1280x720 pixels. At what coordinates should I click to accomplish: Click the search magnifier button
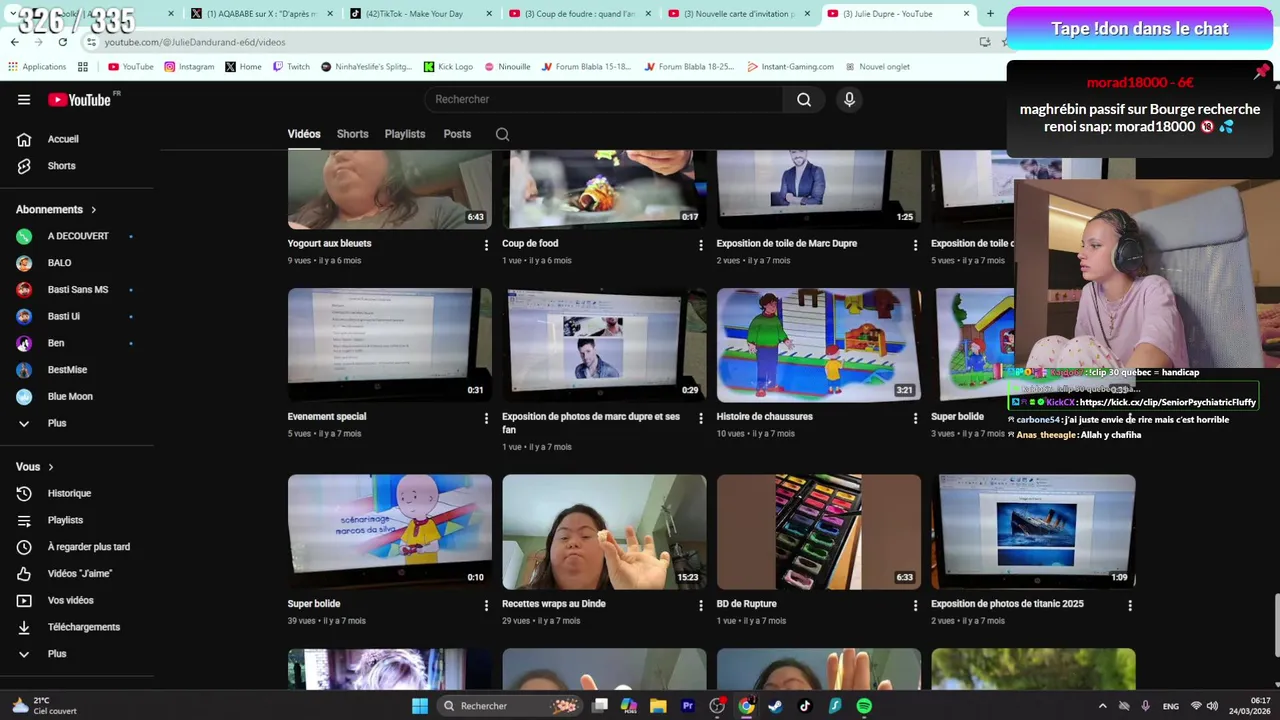[804, 99]
